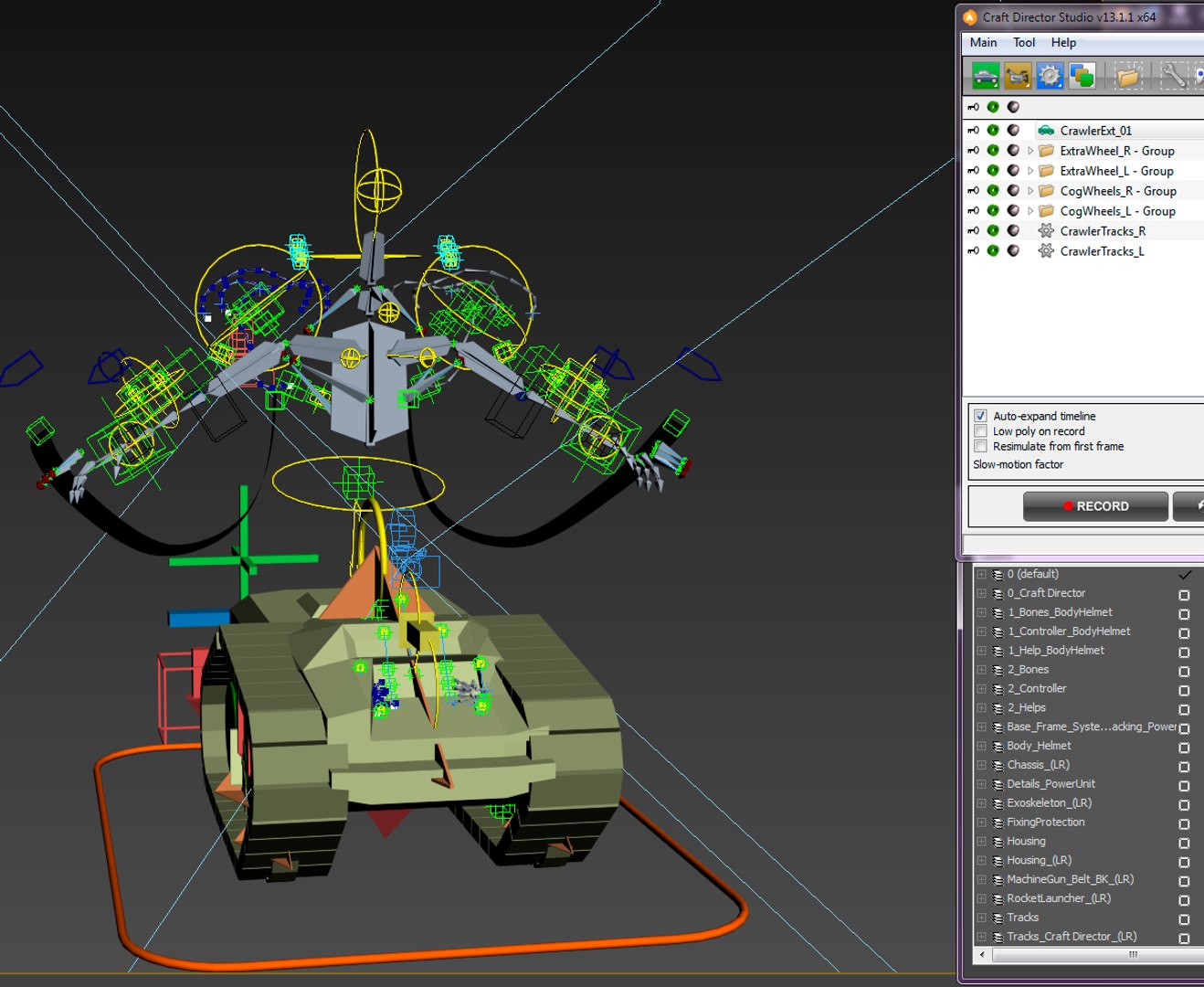Screen dimensions: 1204x987
Task: Click the green car icon beside CrawlerExt_01
Action: pos(1046,131)
